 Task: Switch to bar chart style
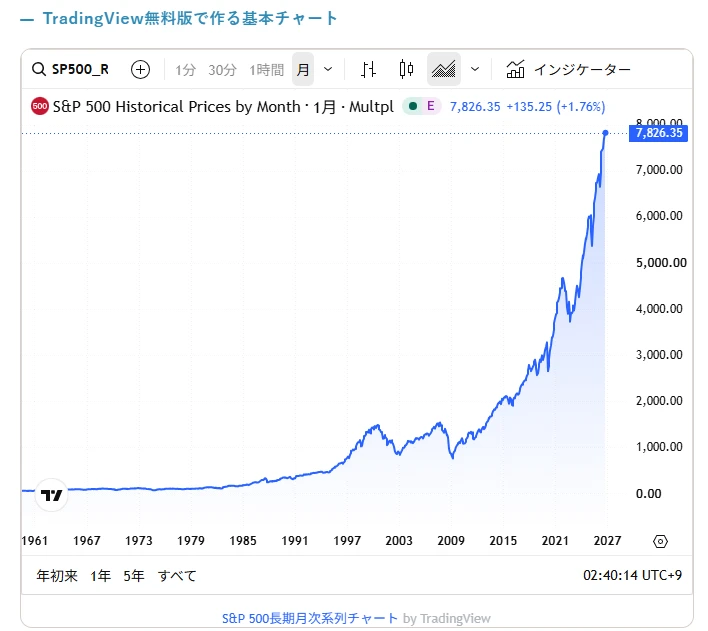point(368,70)
